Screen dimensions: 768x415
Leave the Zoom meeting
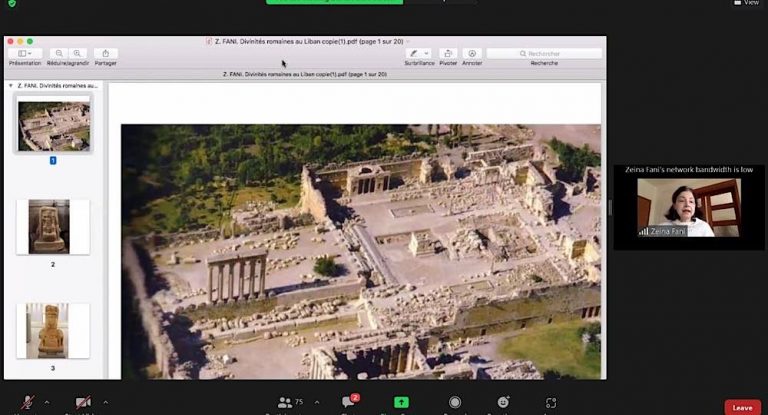coord(742,407)
